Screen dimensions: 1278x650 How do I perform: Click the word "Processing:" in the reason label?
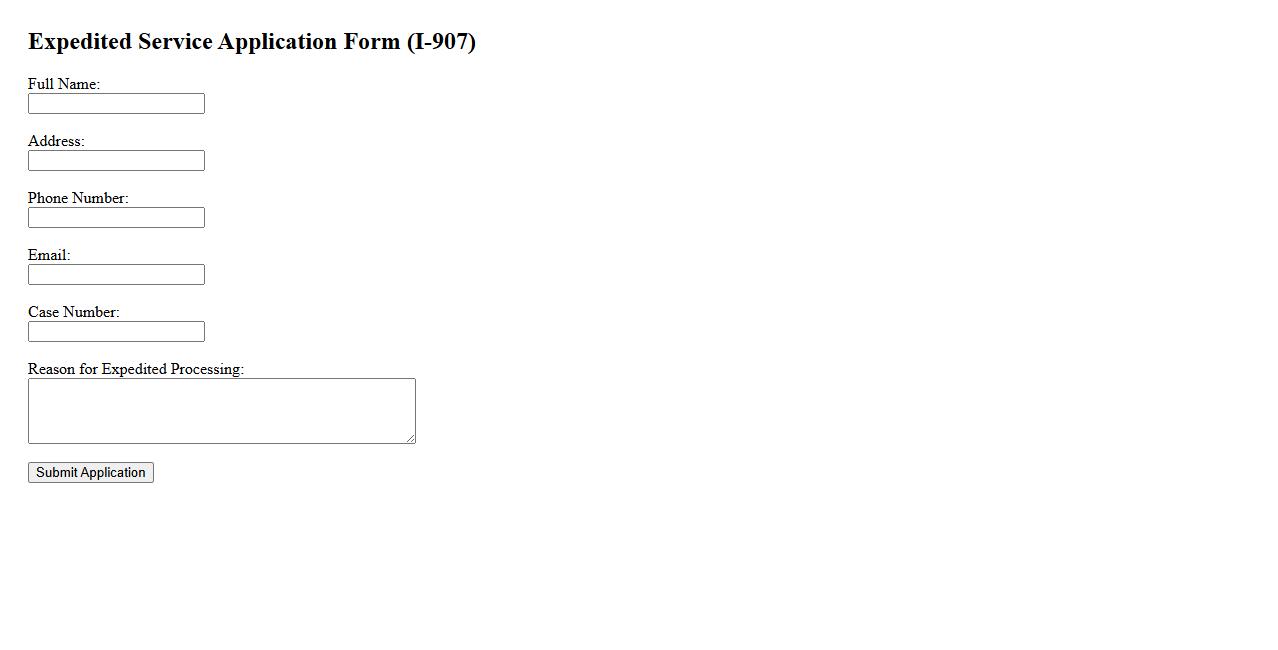(x=207, y=369)
